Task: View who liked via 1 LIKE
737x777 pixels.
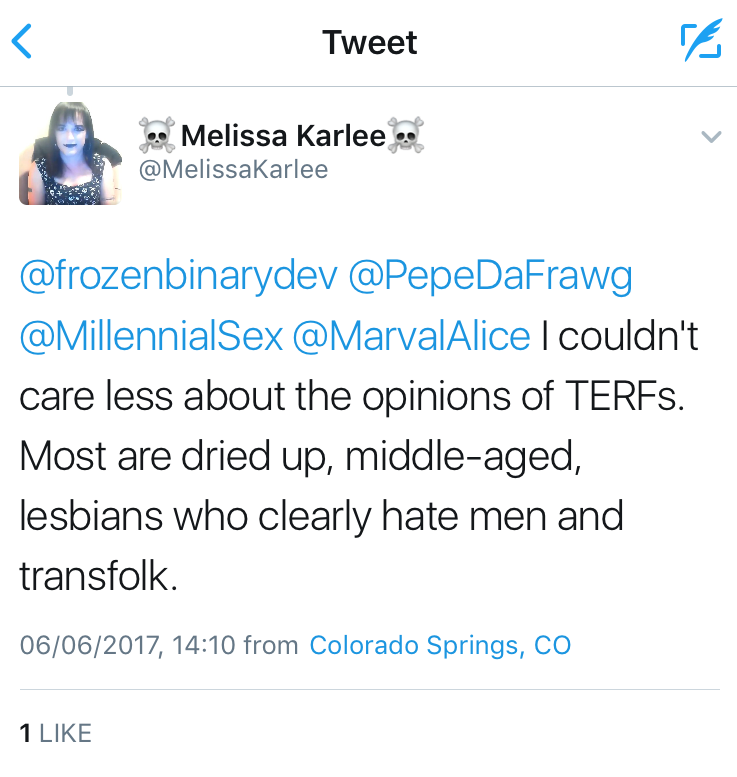Action: pyautogui.click(x=56, y=733)
